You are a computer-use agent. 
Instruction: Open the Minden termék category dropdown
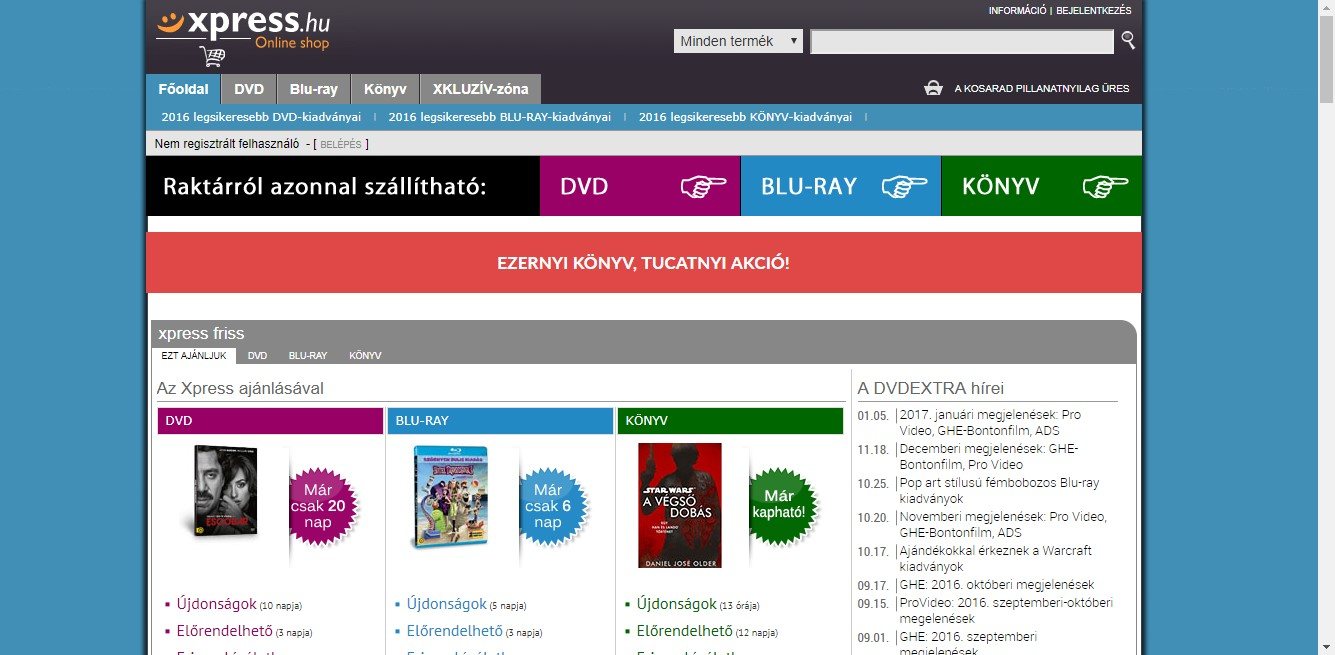tap(738, 41)
